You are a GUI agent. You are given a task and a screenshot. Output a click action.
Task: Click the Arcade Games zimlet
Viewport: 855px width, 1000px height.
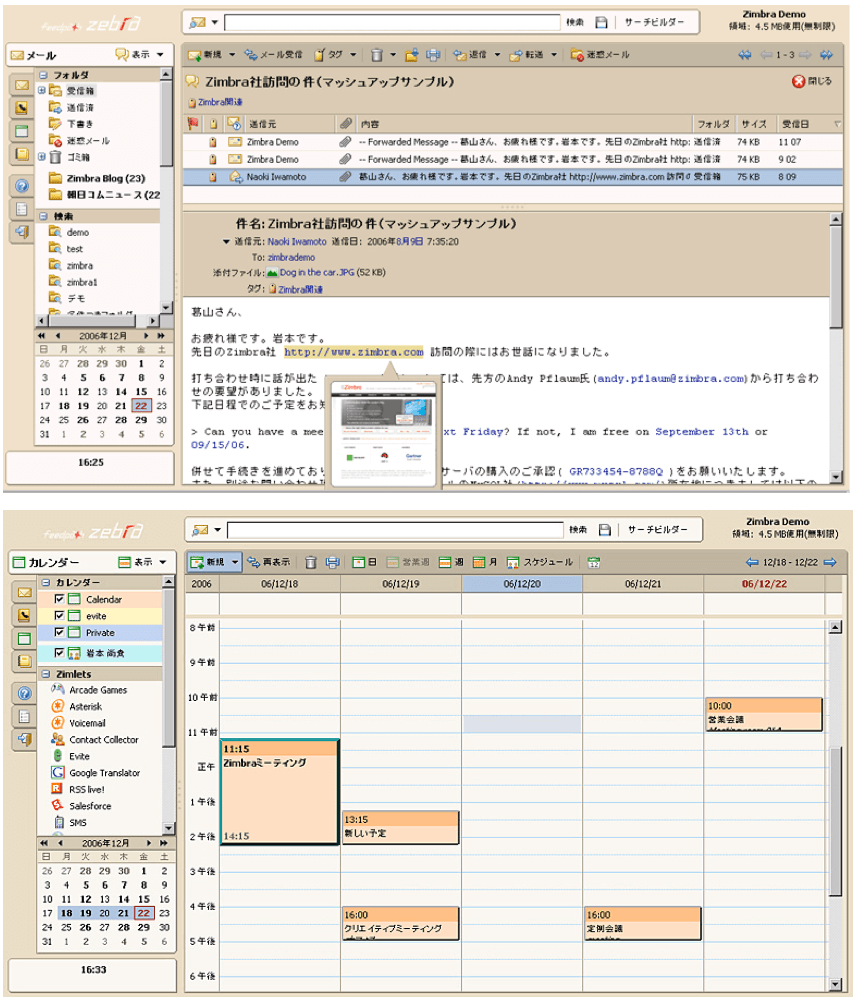(89, 689)
